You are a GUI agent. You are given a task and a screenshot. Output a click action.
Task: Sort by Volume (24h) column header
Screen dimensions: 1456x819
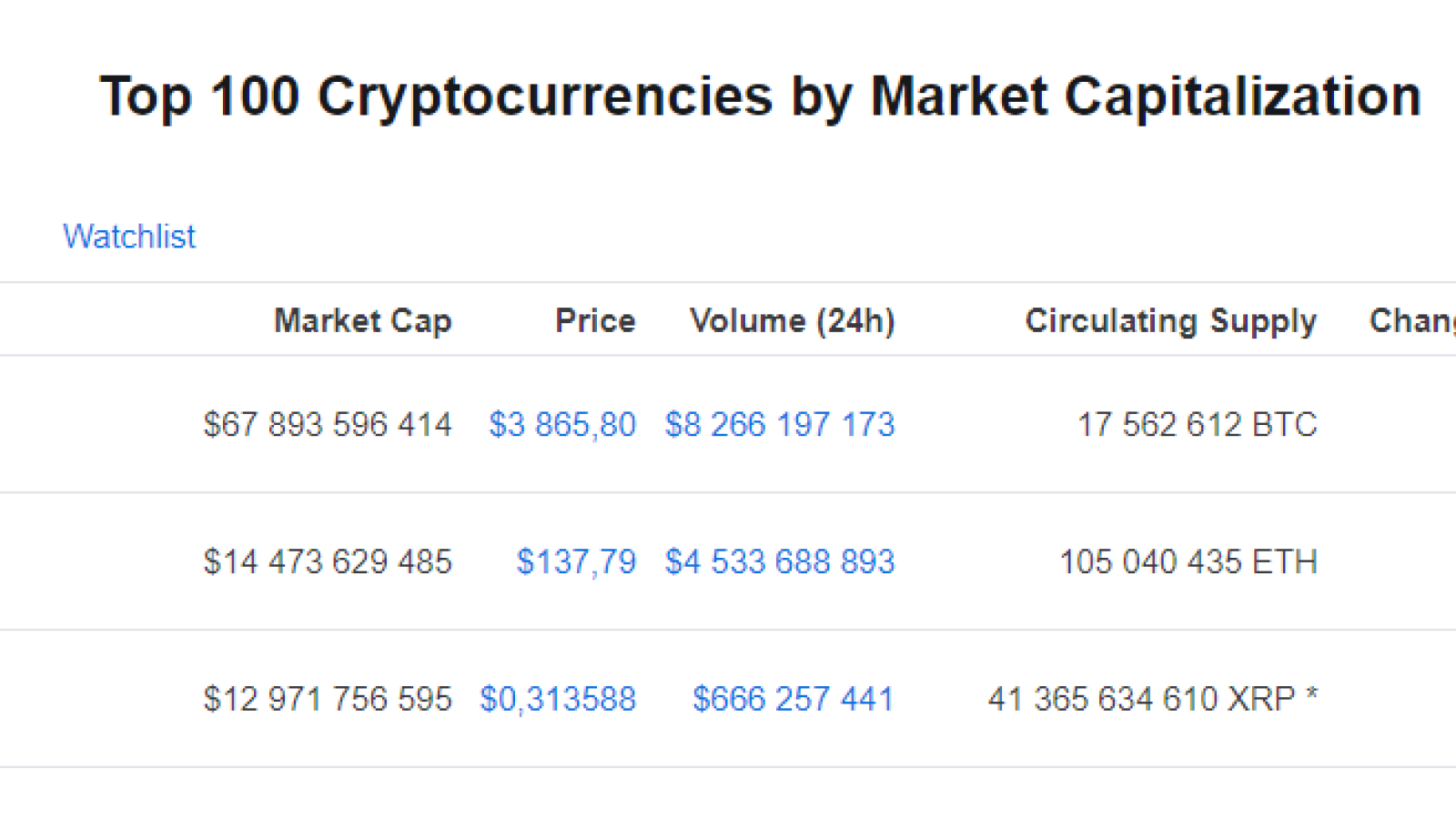click(x=793, y=321)
